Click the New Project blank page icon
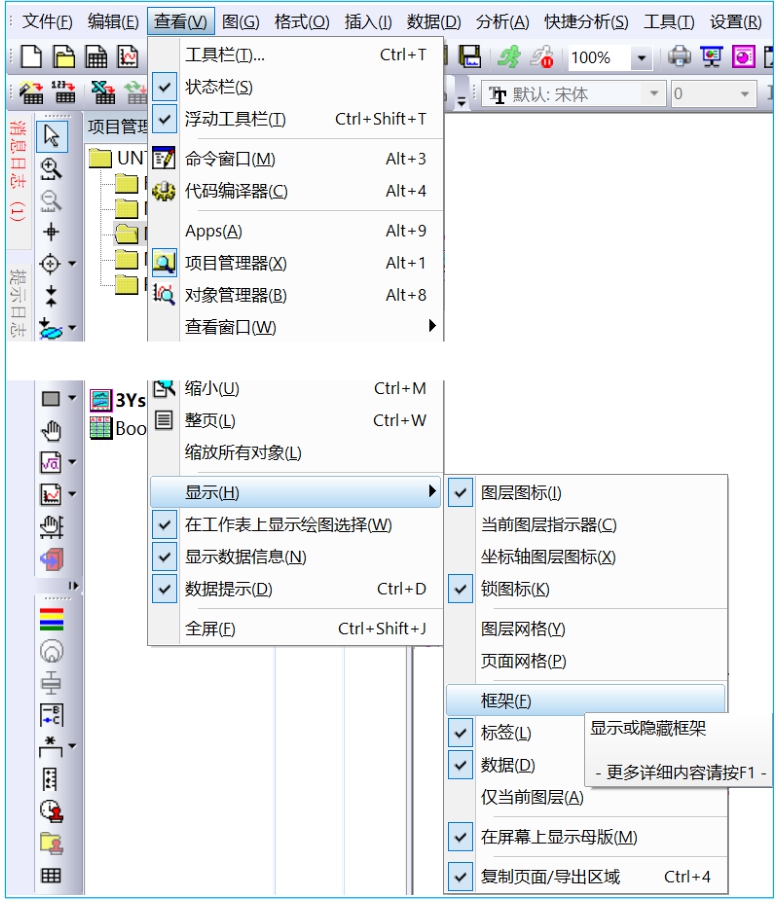This screenshot has height=903, width=782. pyautogui.click(x=31, y=57)
